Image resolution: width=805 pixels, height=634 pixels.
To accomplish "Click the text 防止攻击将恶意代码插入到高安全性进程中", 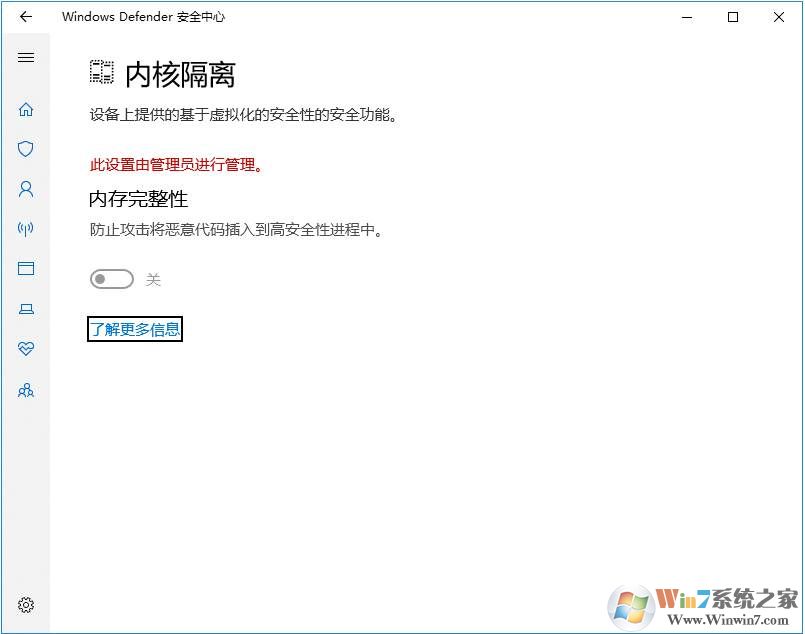I will point(236,229).
